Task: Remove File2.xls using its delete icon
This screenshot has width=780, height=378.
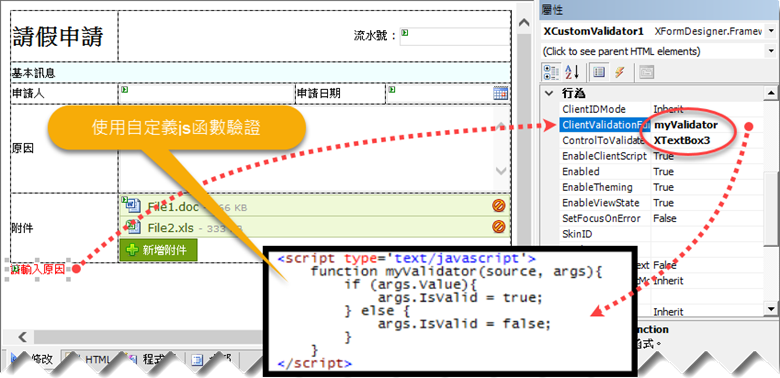Action: [x=499, y=227]
